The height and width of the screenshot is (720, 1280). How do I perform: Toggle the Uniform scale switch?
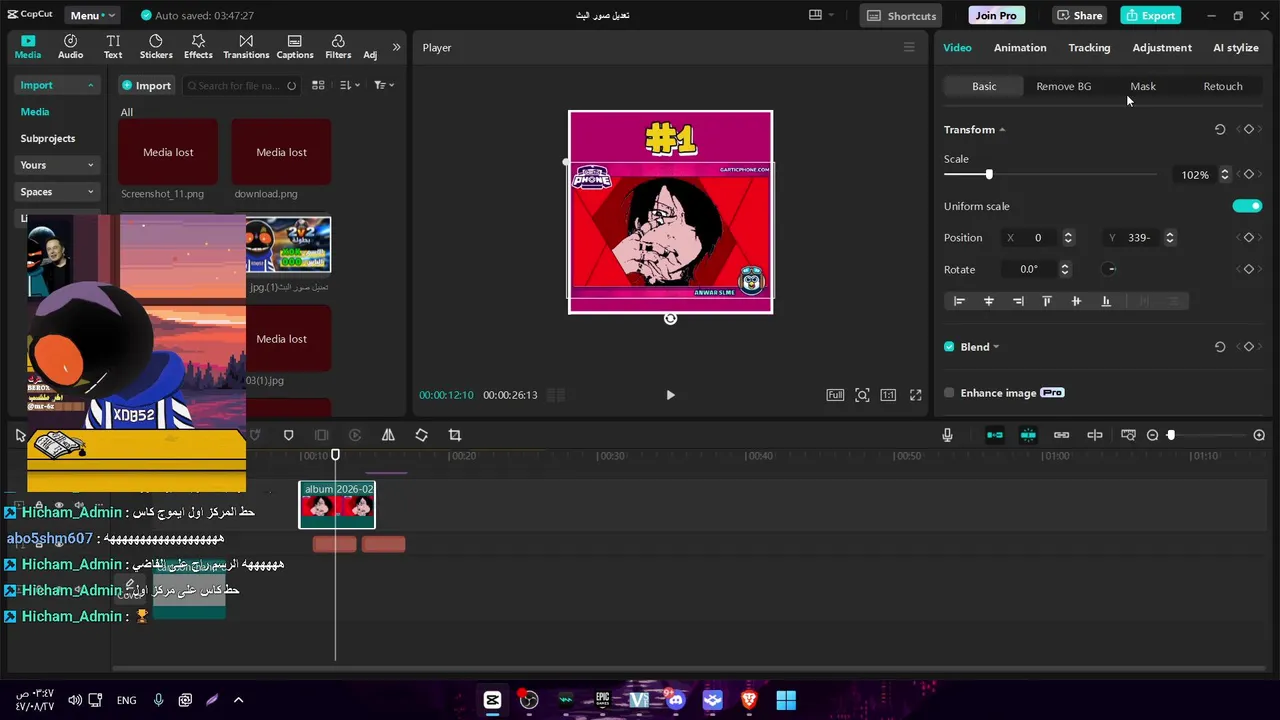coord(1247,206)
